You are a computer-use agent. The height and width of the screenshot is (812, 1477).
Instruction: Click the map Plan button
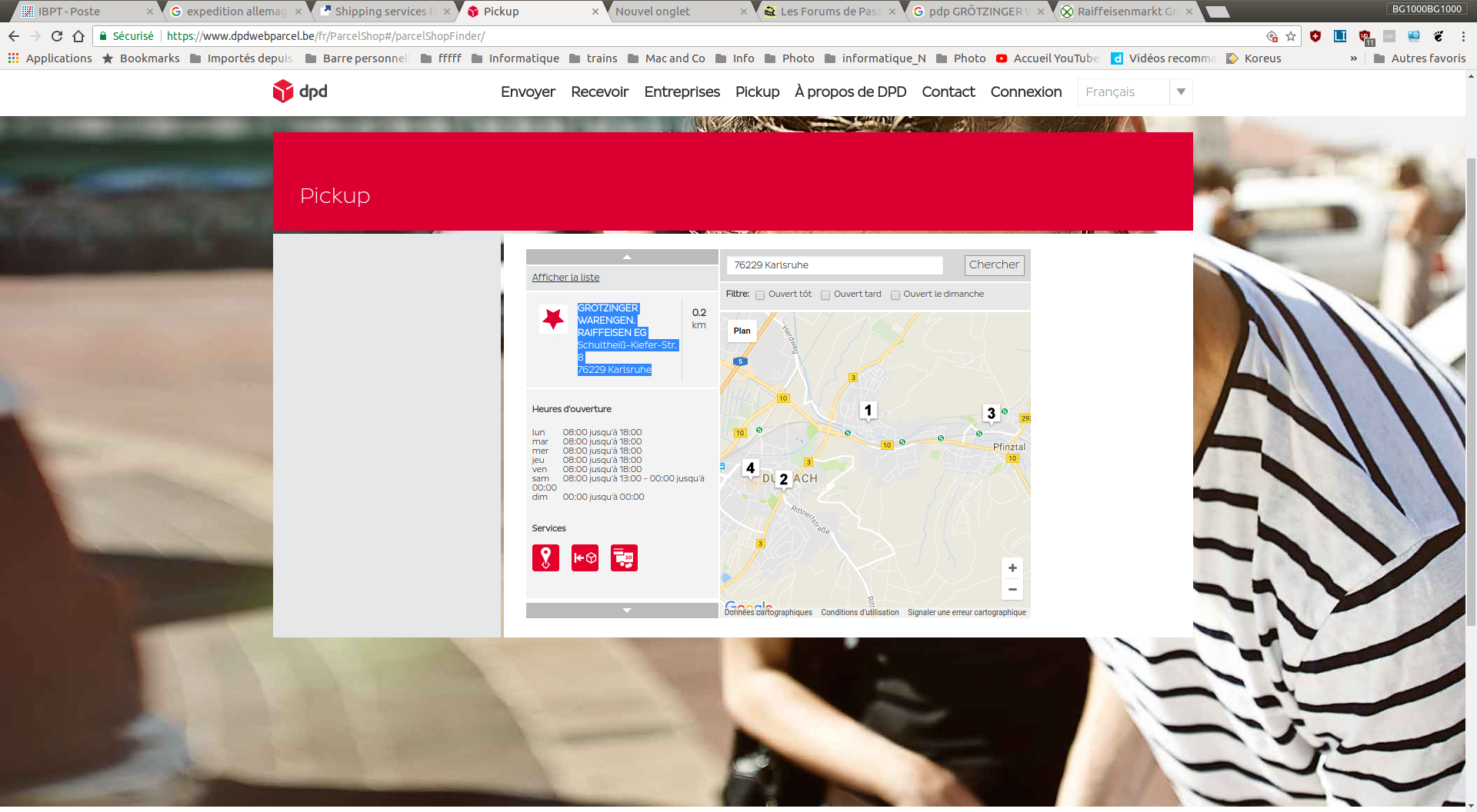[x=742, y=331]
